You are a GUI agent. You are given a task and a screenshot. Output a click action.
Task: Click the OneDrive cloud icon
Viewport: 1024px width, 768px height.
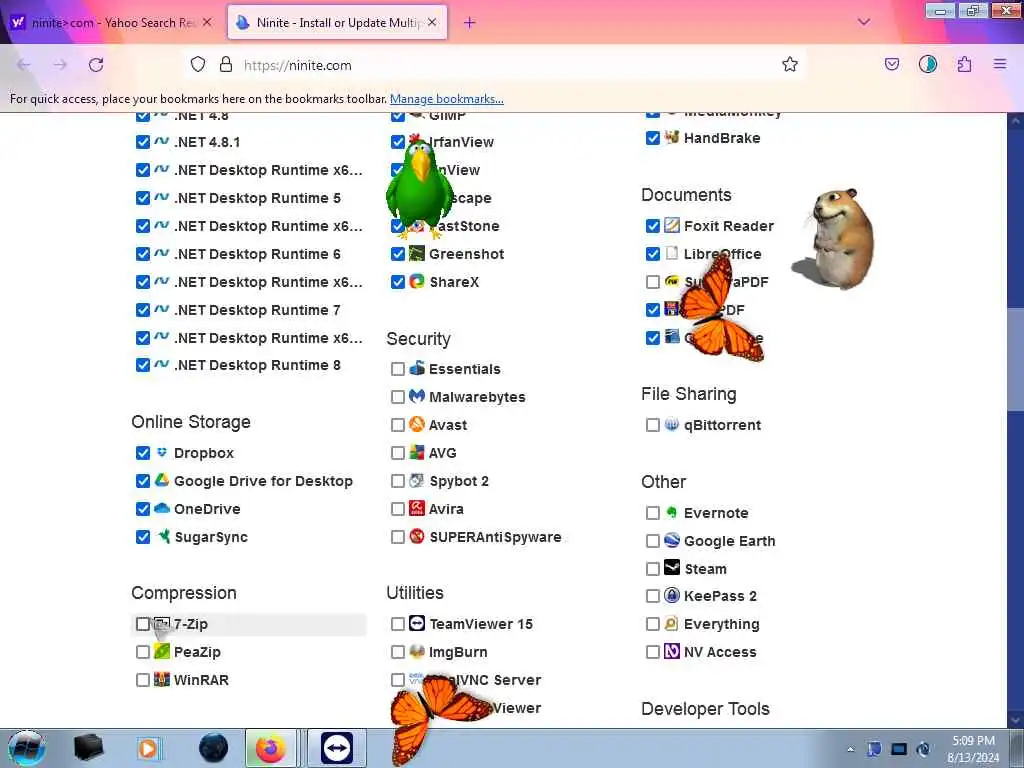(162, 508)
